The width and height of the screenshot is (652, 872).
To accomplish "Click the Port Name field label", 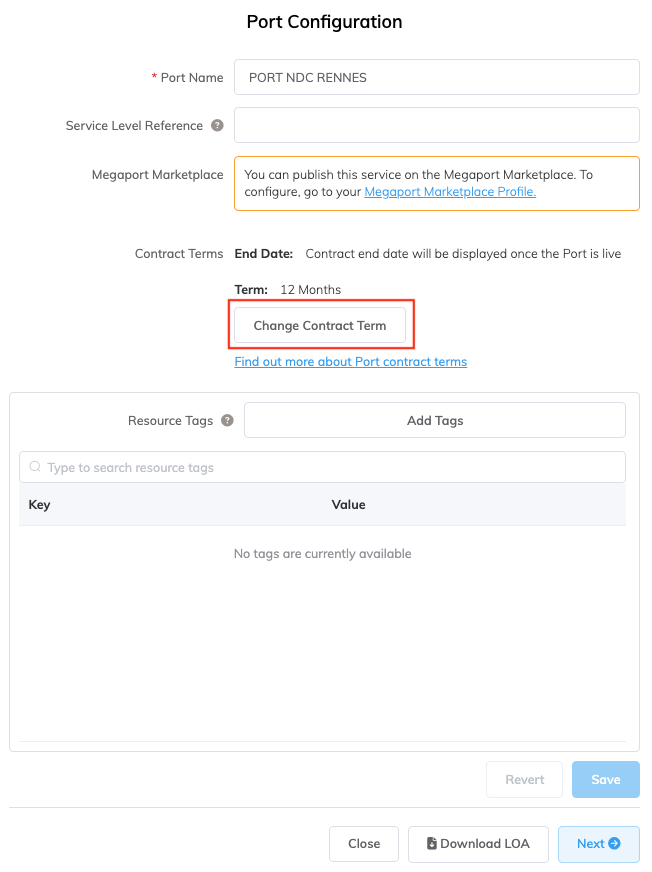I will click(193, 77).
